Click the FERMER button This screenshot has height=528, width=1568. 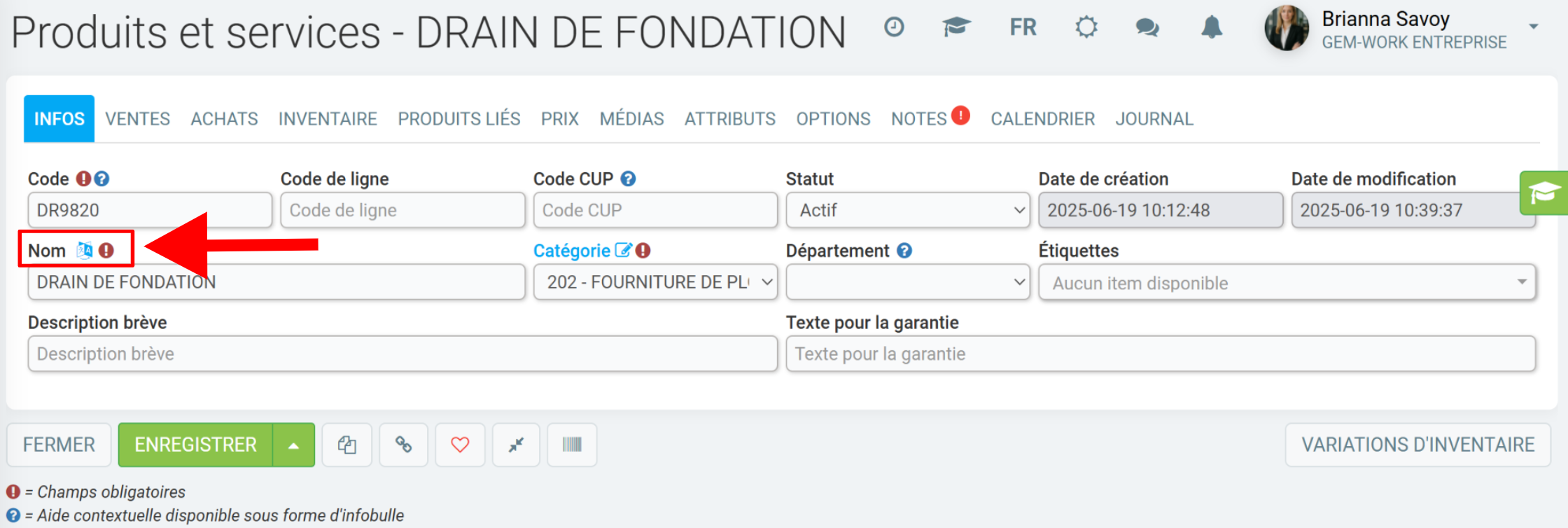(59, 445)
